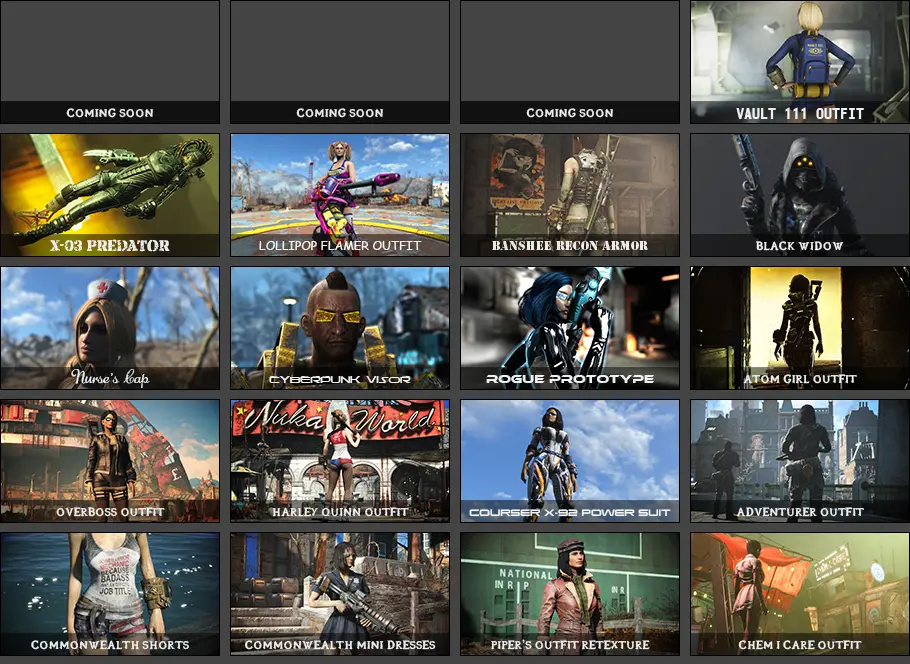
Task: Open the Piper's Outfit Retexture tile
Action: click(569, 594)
